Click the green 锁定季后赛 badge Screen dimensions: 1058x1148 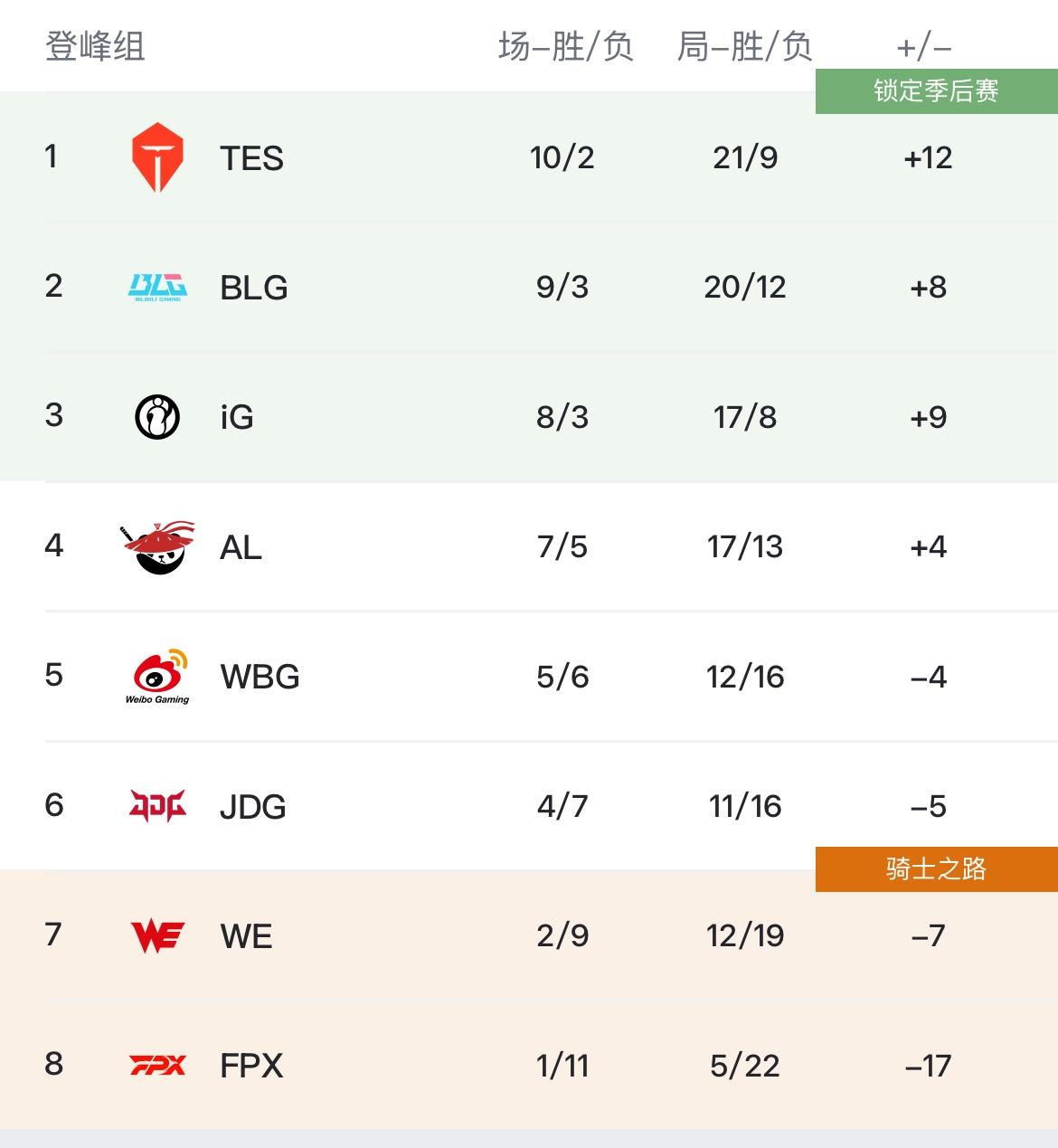coord(936,91)
